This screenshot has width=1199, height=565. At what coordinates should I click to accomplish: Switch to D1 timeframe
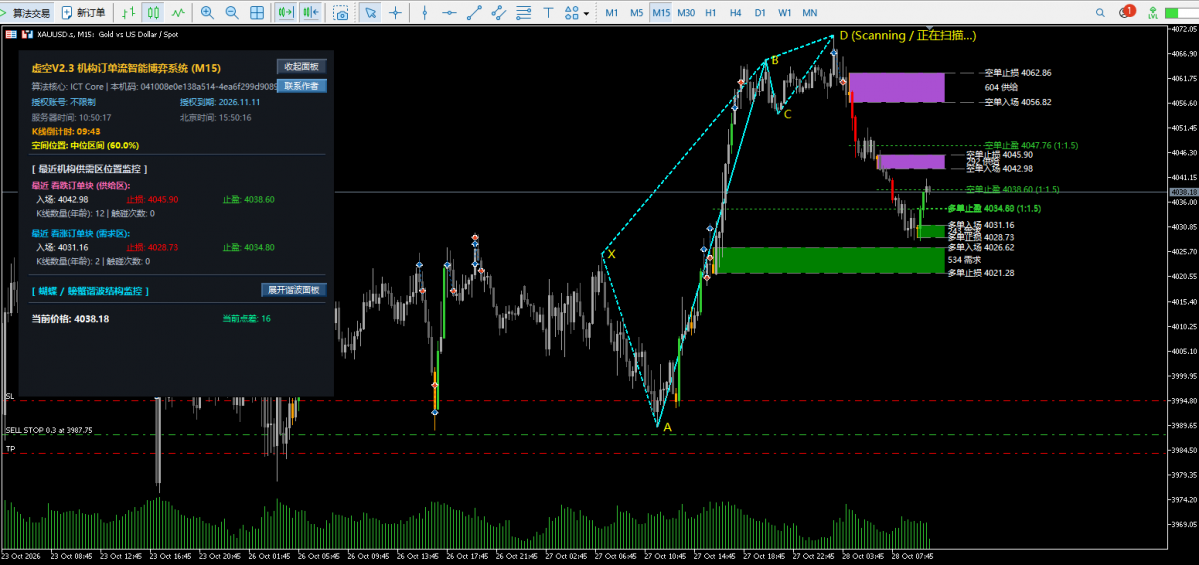tap(759, 12)
